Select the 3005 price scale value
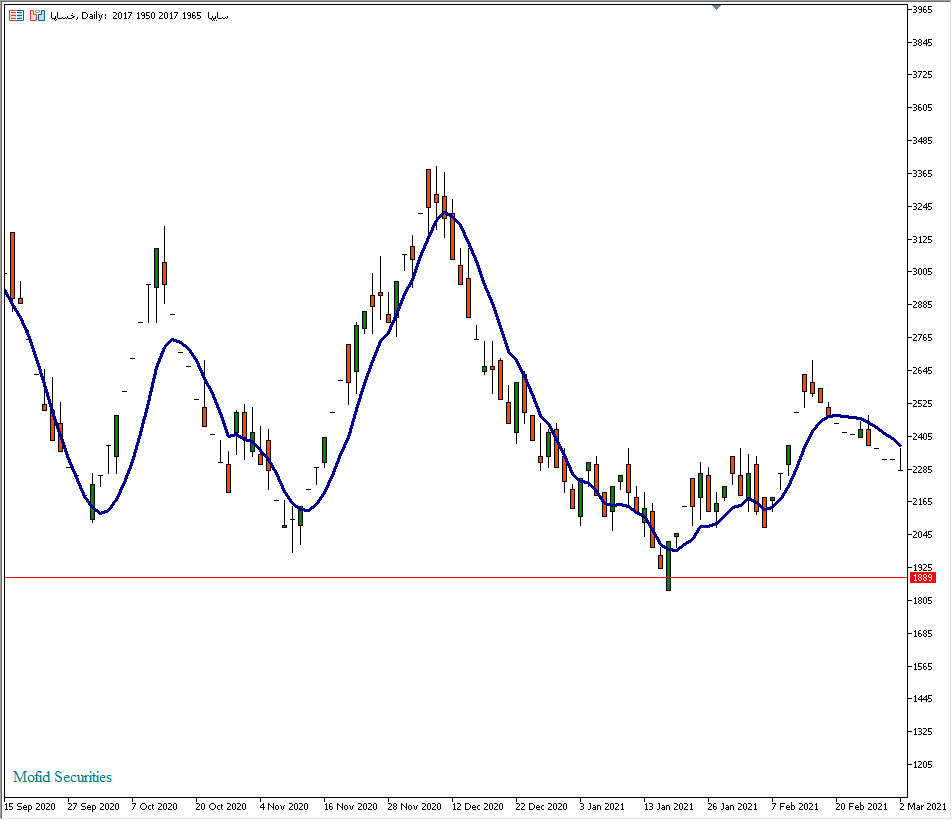The image size is (952, 820). [922, 272]
